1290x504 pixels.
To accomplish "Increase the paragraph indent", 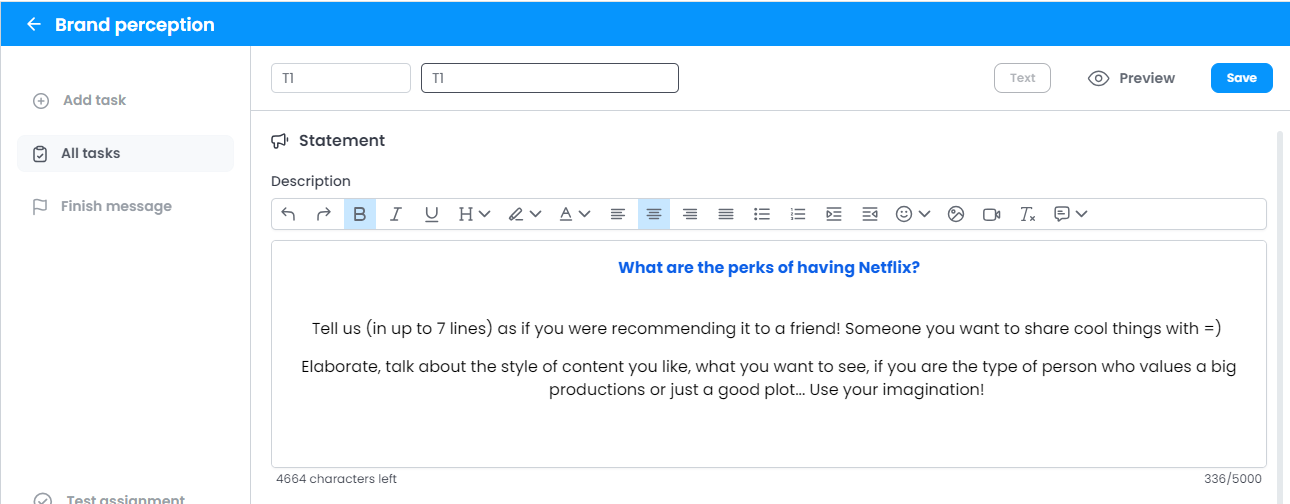I will [834, 214].
